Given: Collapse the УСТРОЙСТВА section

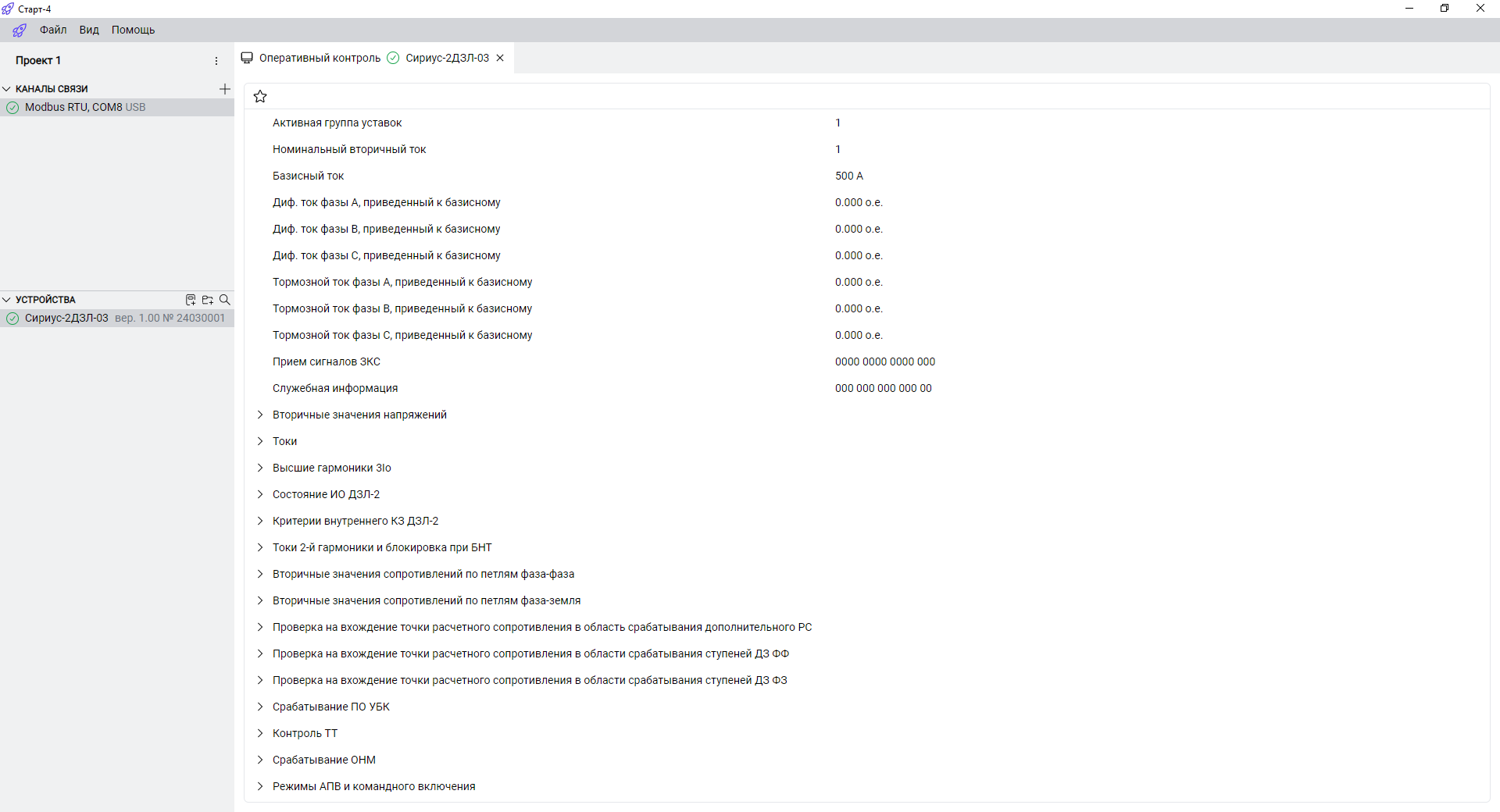Looking at the screenshot, I should (7, 300).
